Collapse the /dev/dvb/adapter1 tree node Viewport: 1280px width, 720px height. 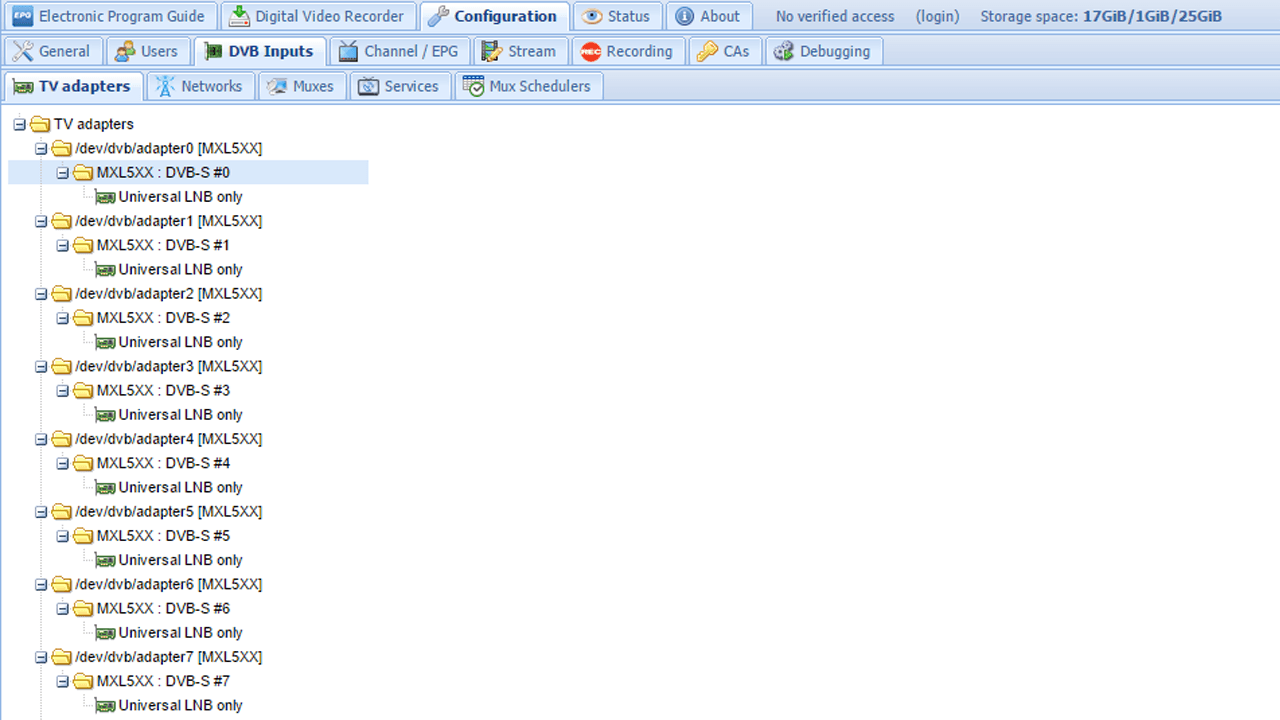(x=41, y=221)
